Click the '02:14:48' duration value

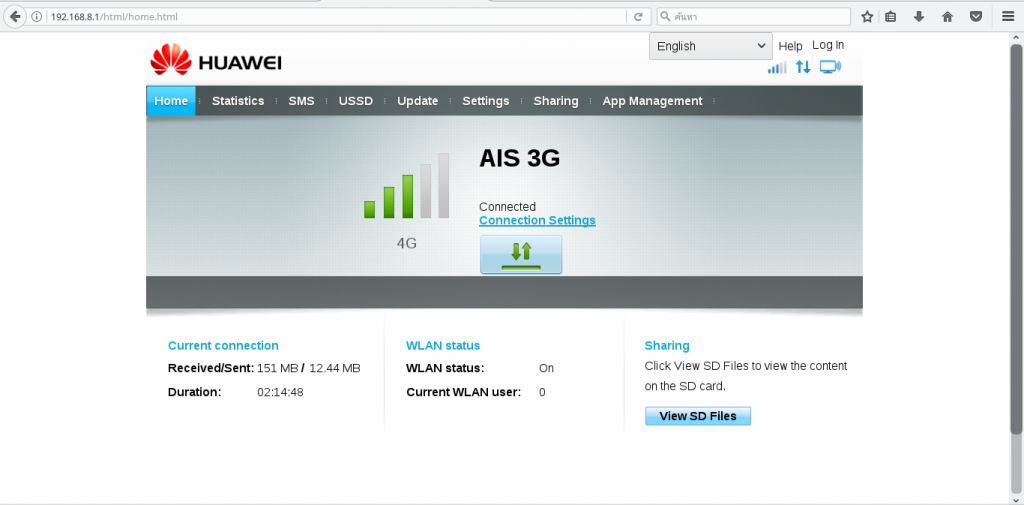click(280, 392)
